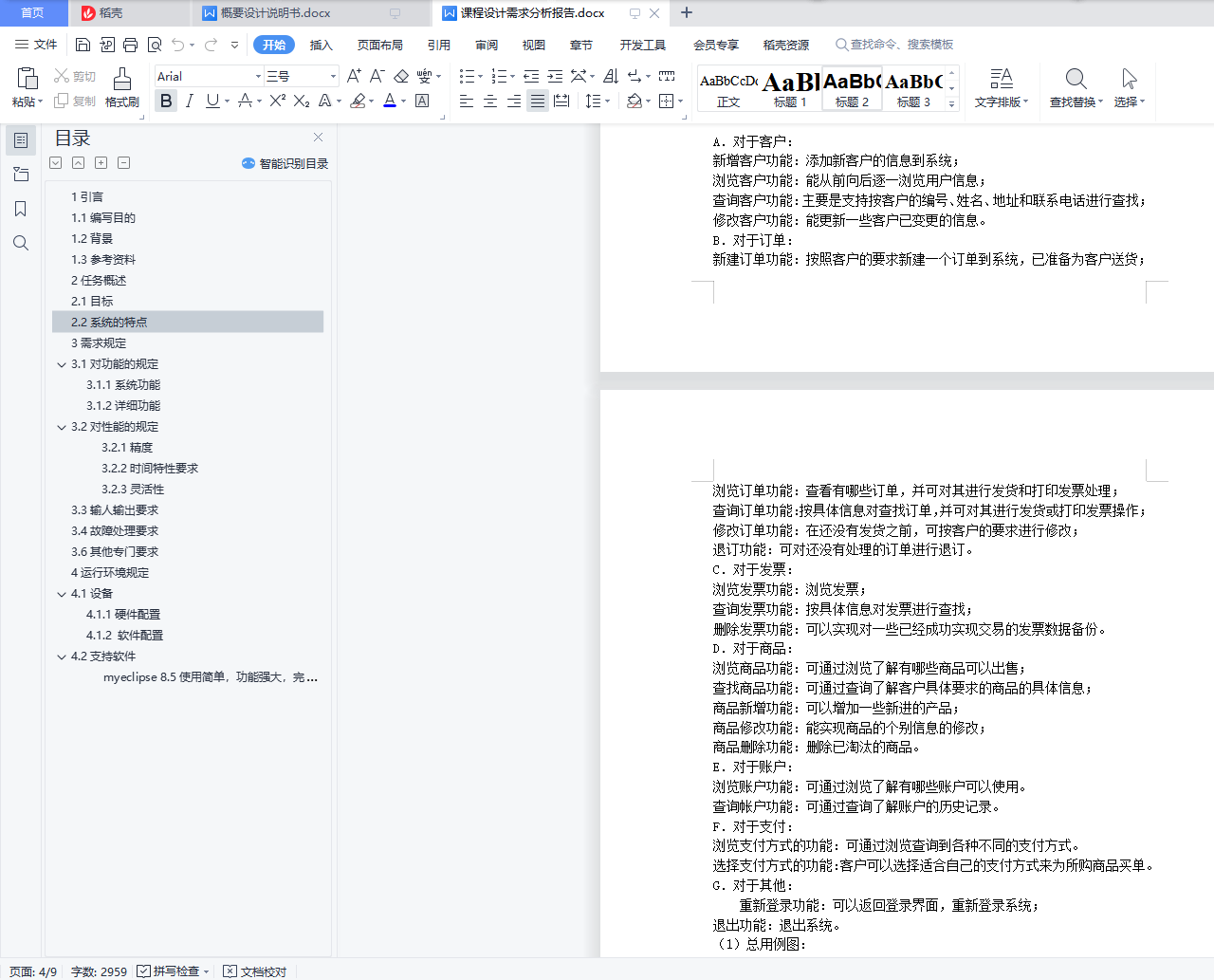Click the Find and Replace magnifier icon

coord(1076,79)
